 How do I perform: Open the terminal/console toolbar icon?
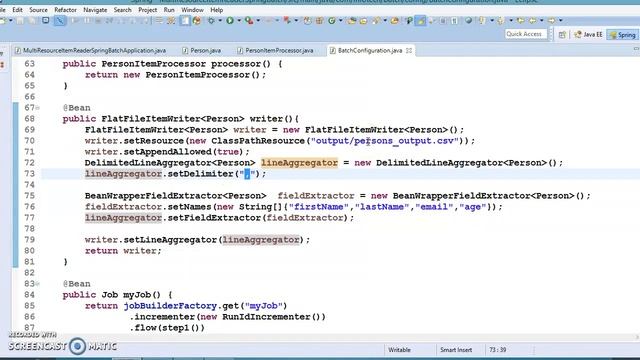(x=45, y=20)
